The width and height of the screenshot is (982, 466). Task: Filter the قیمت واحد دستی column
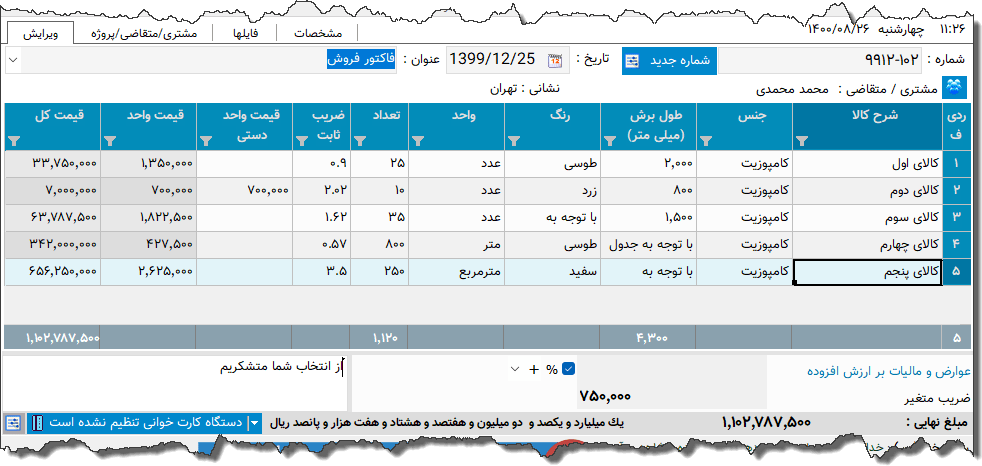[x=205, y=141]
